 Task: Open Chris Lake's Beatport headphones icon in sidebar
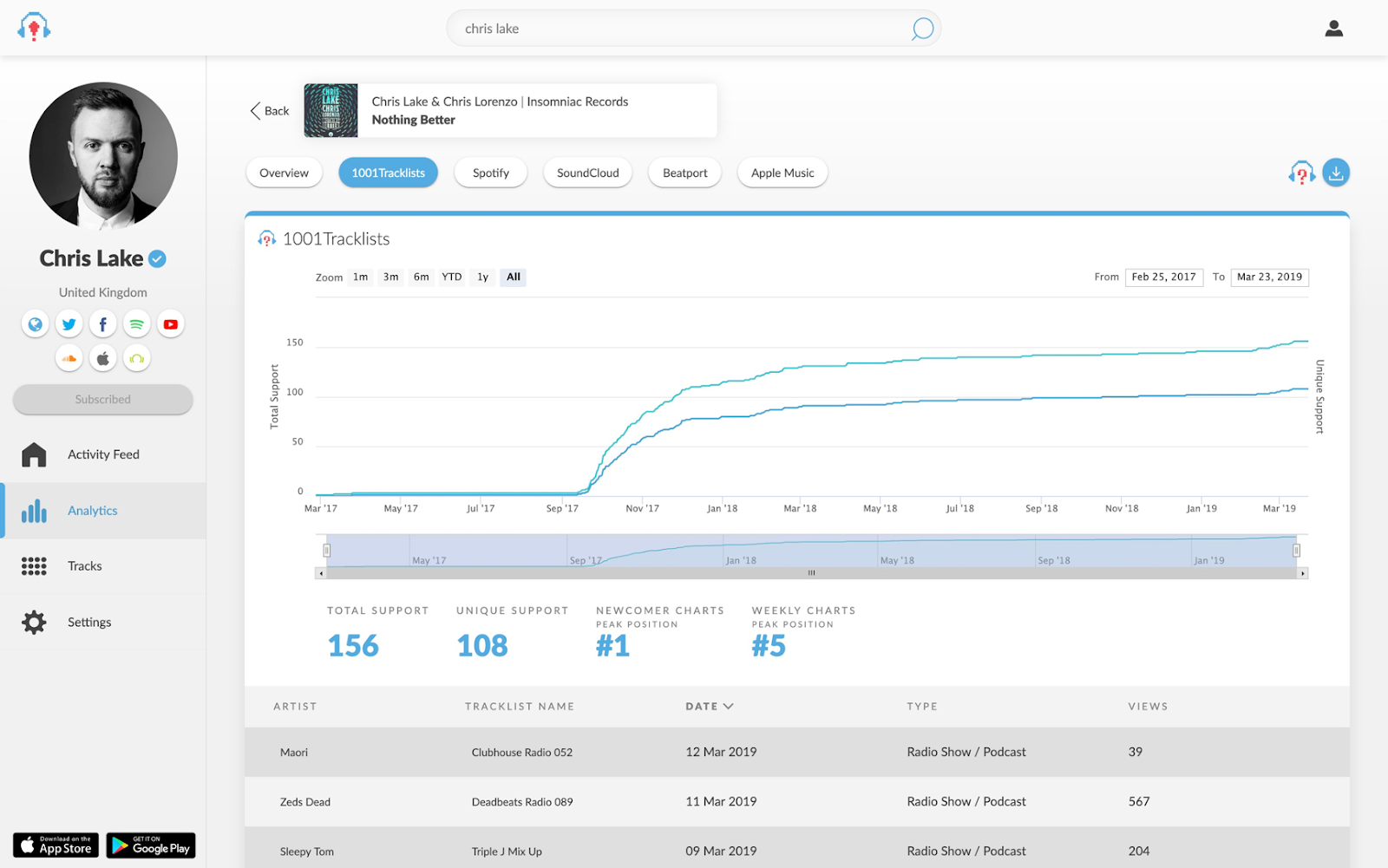[x=137, y=358]
